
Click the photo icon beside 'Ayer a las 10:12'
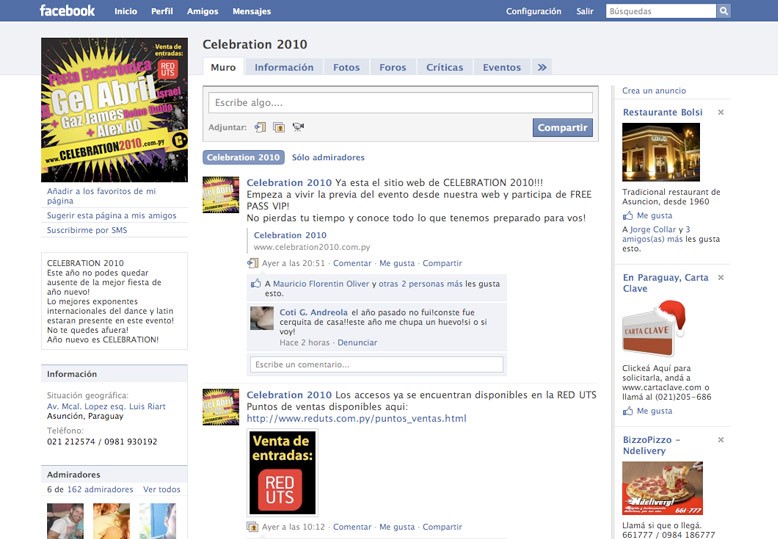[x=253, y=527]
